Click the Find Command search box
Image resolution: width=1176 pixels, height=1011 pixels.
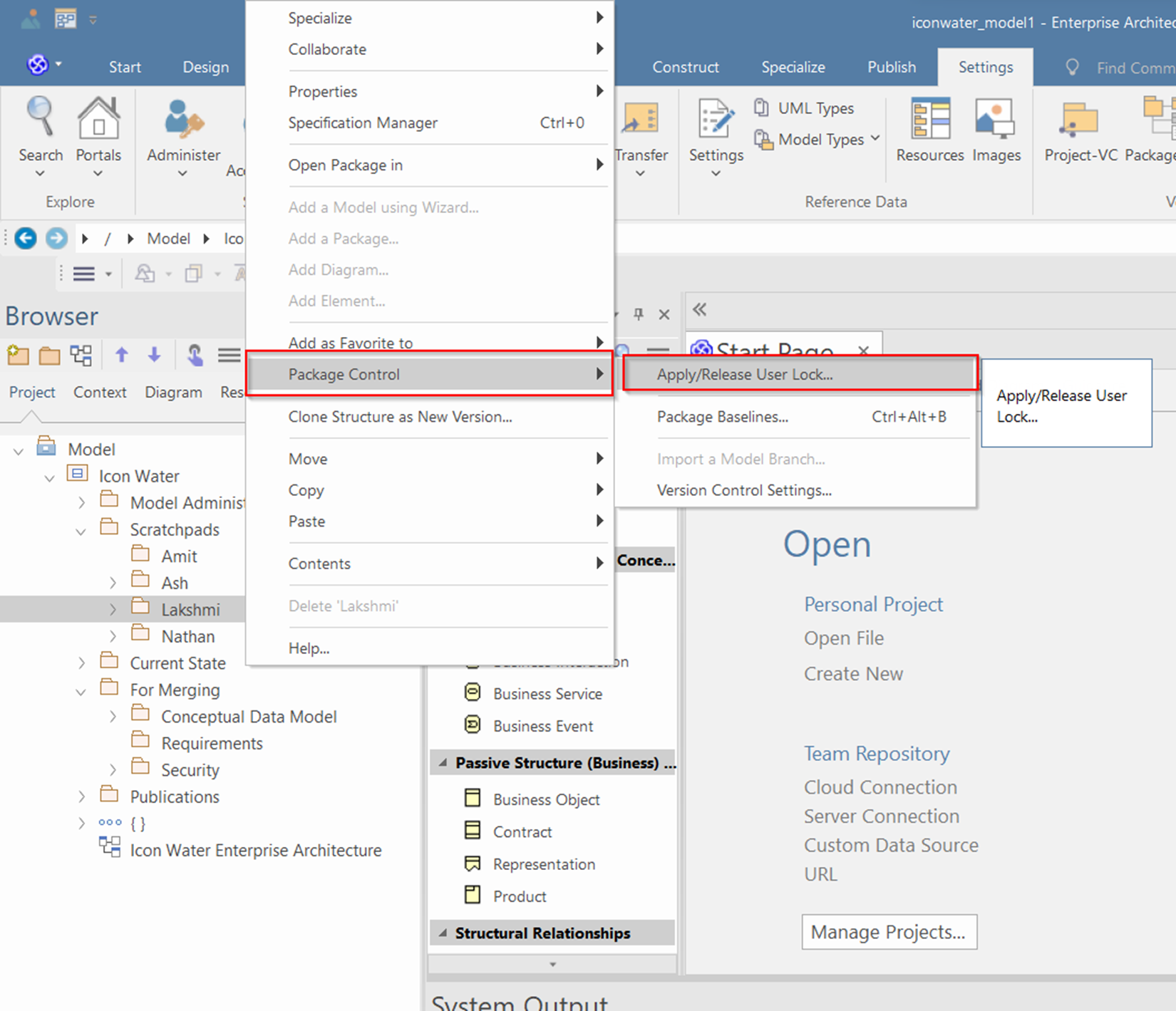(1135, 68)
